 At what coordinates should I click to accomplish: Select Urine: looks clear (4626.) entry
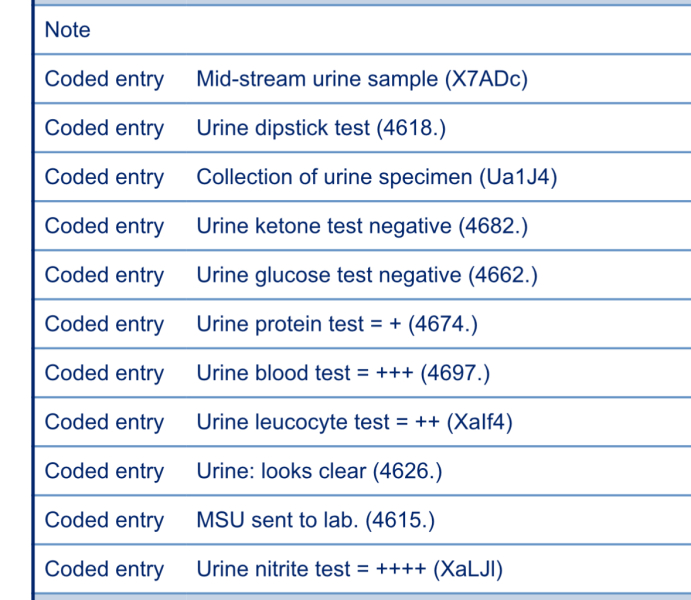pyautogui.click(x=319, y=471)
